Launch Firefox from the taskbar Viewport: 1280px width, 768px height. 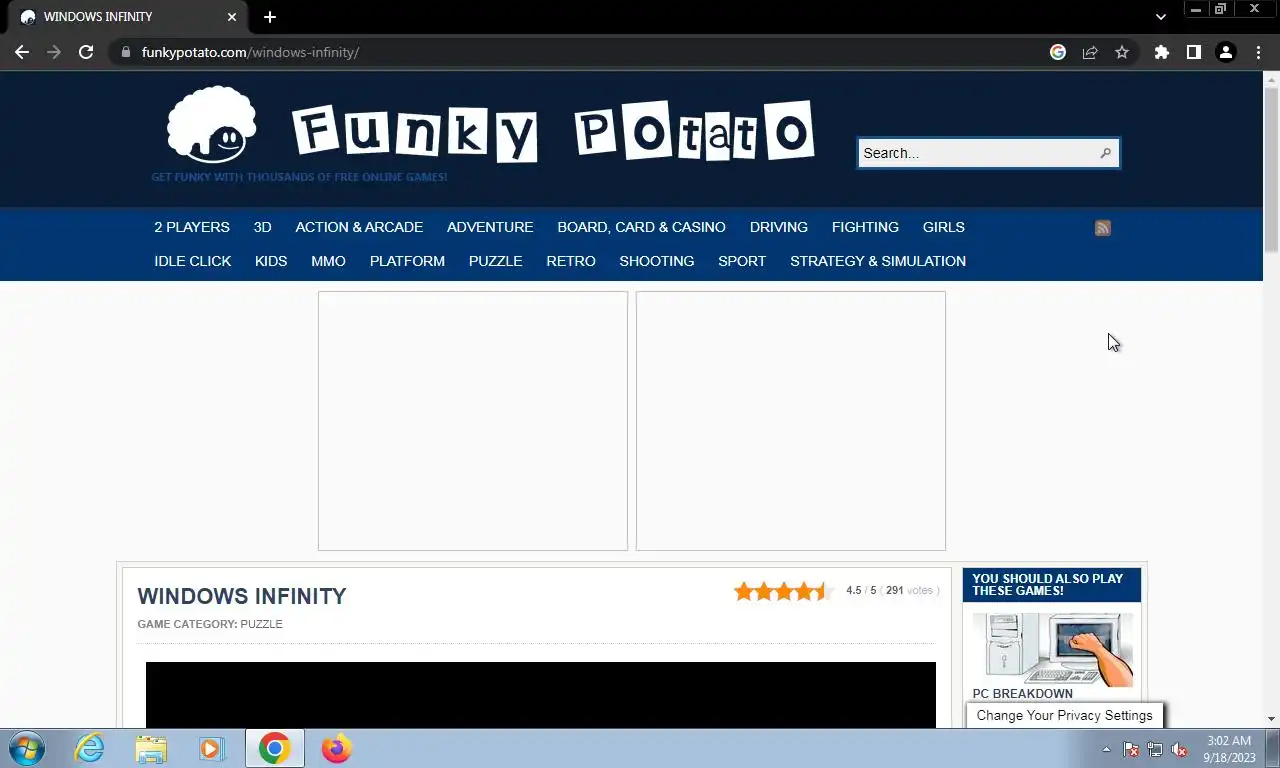336,748
